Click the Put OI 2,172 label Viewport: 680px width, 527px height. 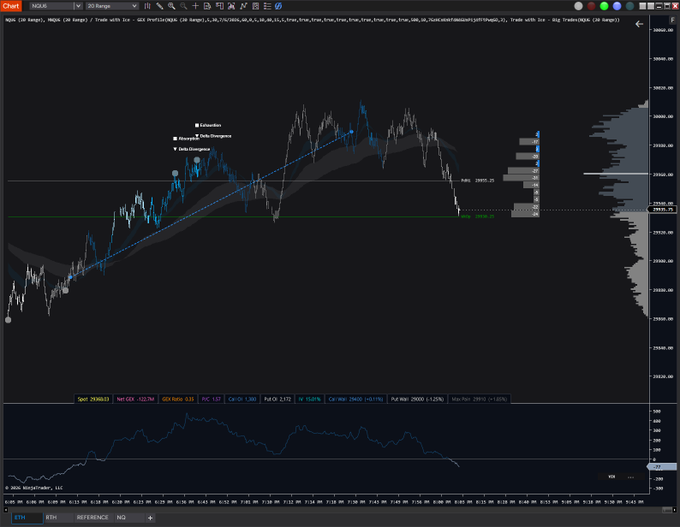click(278, 399)
